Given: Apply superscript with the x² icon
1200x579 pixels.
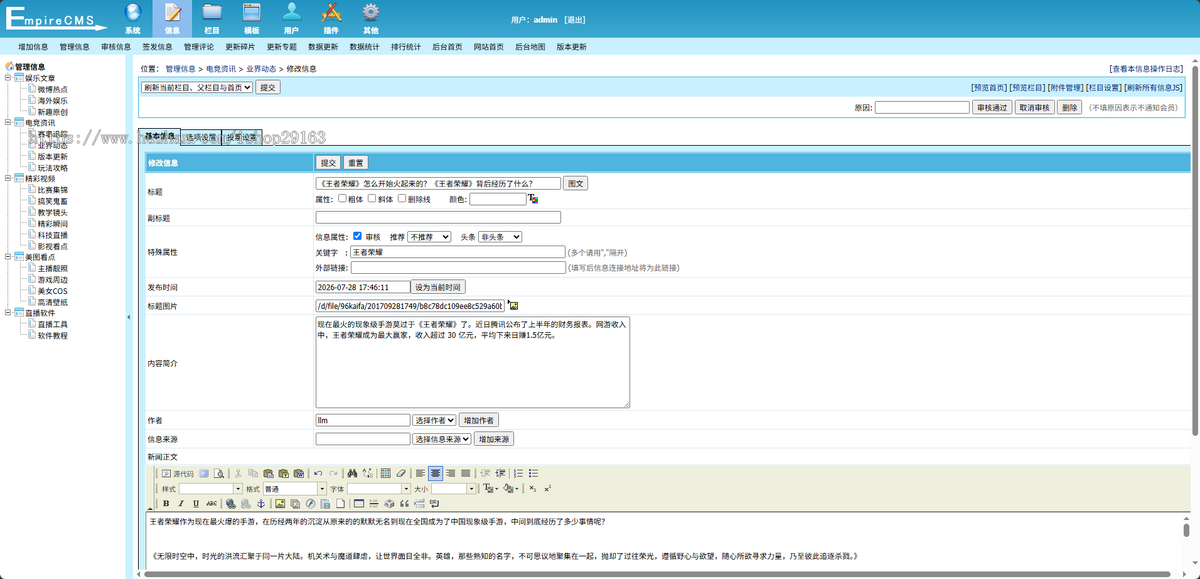Looking at the screenshot, I should [x=548, y=488].
